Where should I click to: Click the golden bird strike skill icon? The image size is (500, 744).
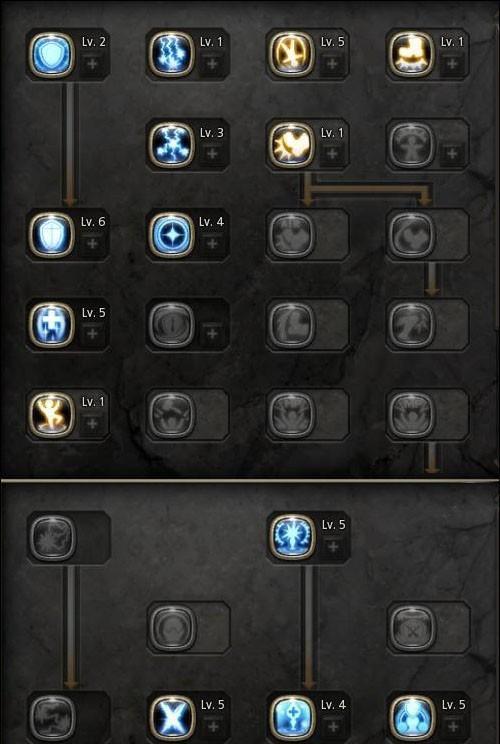point(292,145)
